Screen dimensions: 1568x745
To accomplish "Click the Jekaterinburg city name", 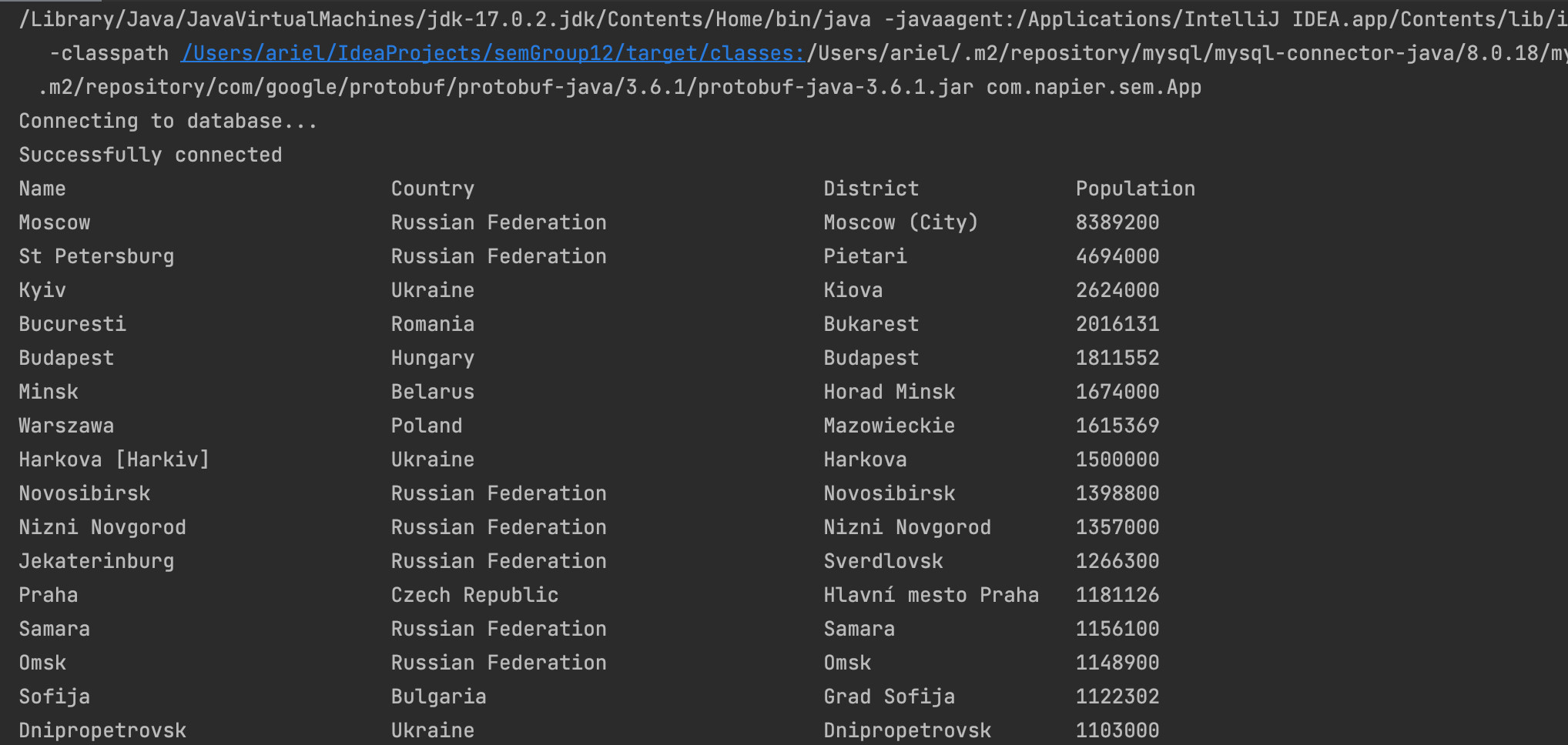I will [x=96, y=561].
